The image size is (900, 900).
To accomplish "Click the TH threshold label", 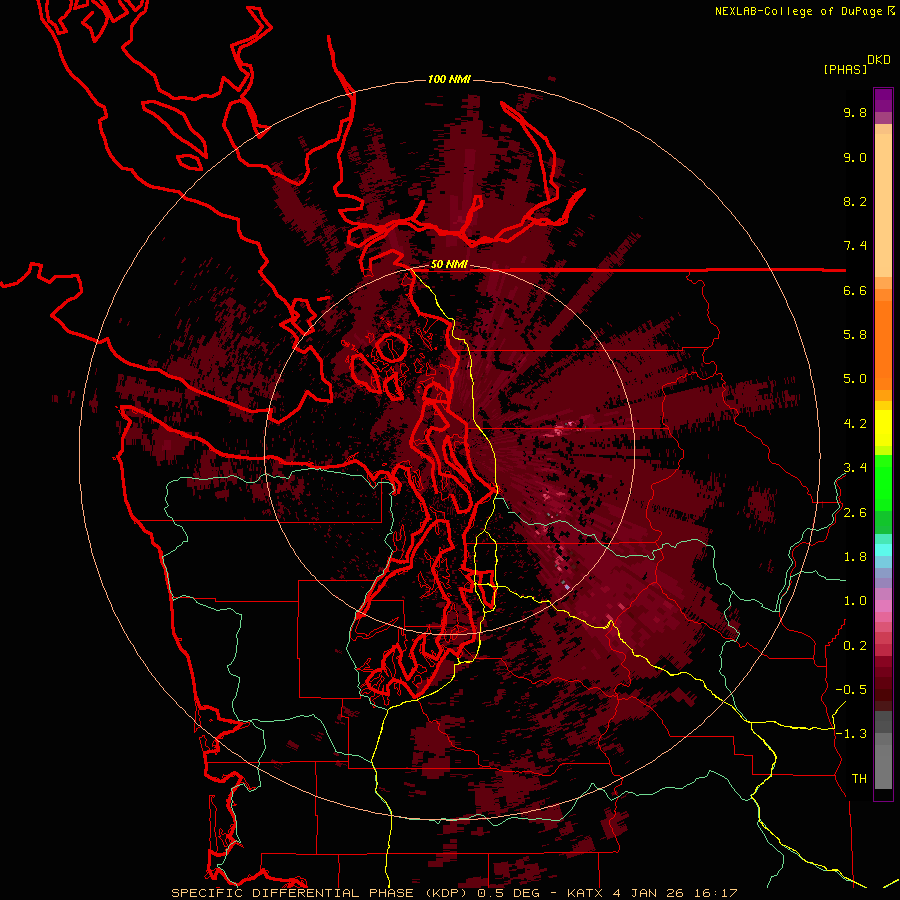I will click(x=859, y=779).
